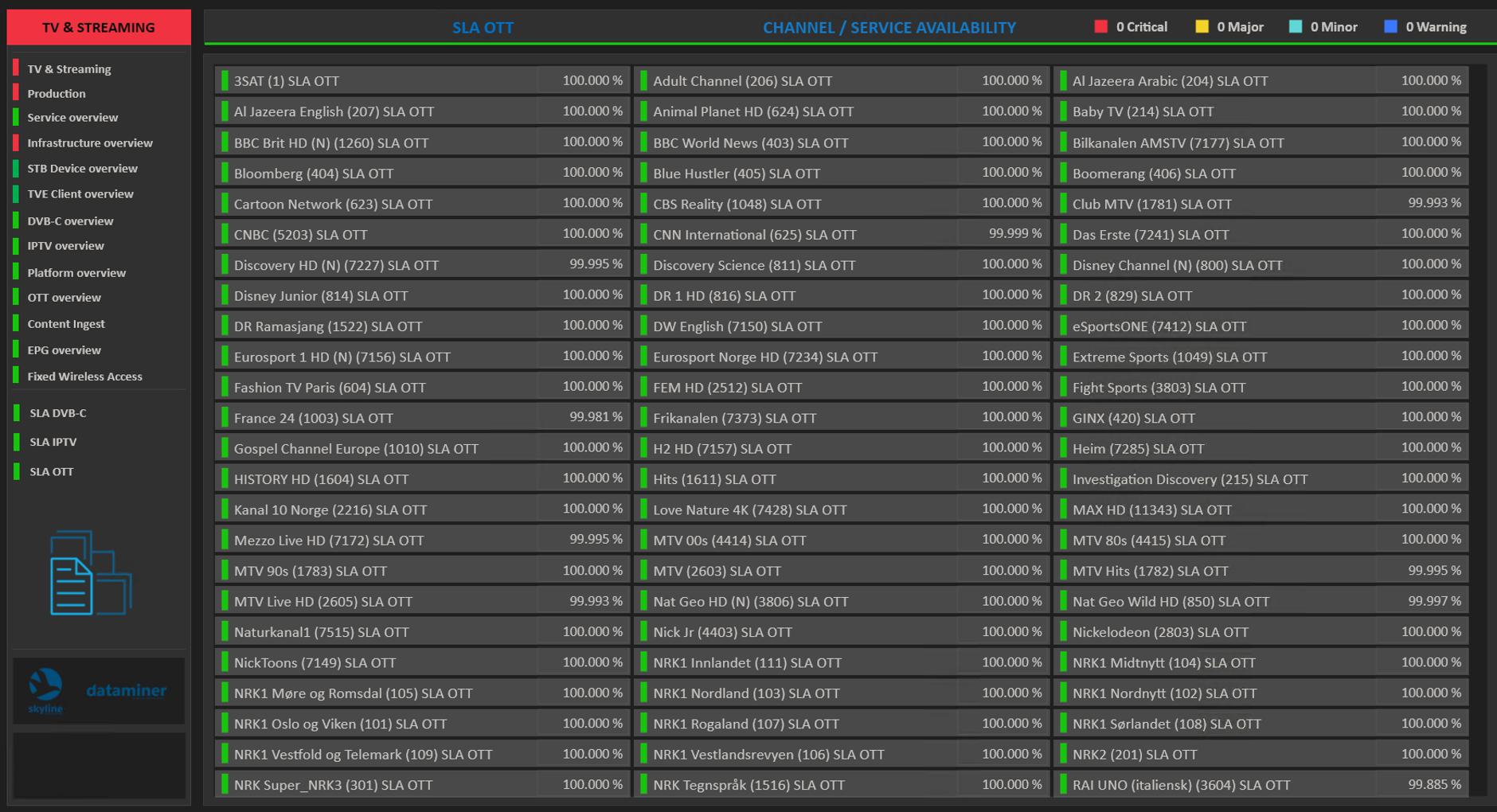Open DVB-C overview
Viewport: 1497px width, 812px height.
click(x=70, y=221)
